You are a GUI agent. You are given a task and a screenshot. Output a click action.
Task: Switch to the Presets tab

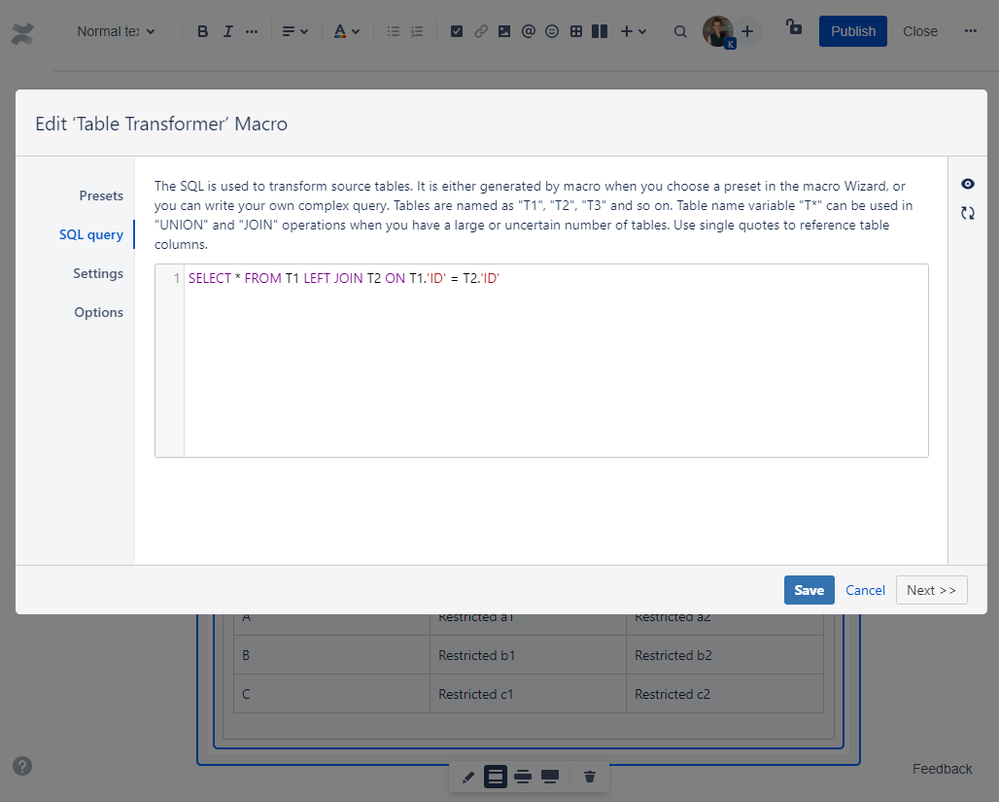coord(101,196)
